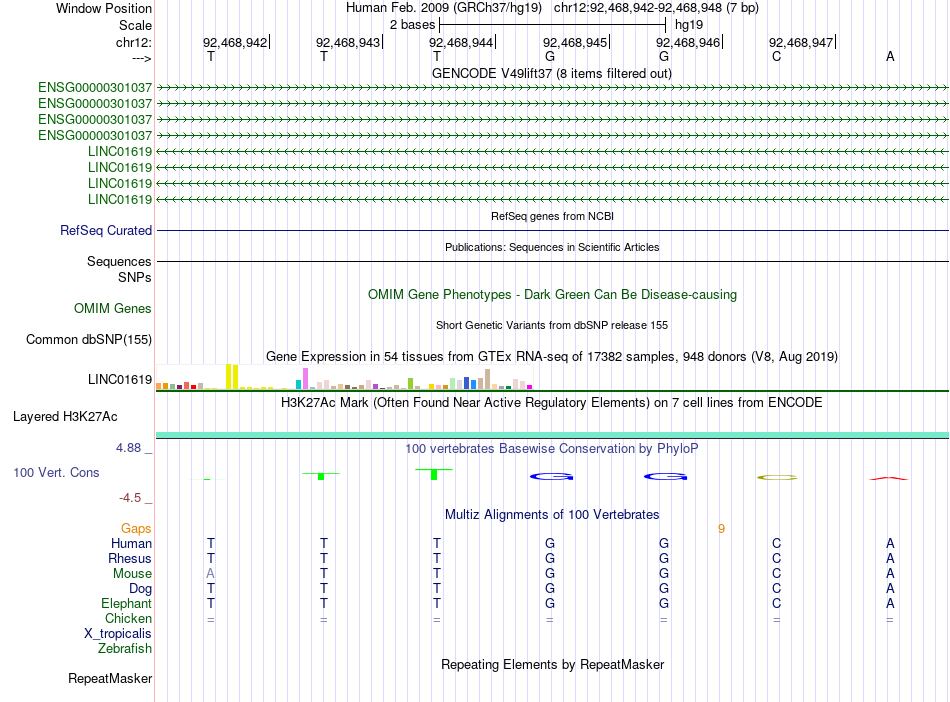Viewport: 950px width, 702px height.
Task: Select the 'chr12:' base position label
Action: (133, 42)
